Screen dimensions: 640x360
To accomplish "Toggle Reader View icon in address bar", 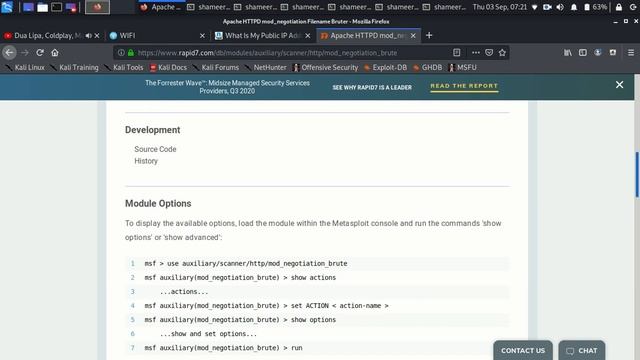I will tap(456, 52).
